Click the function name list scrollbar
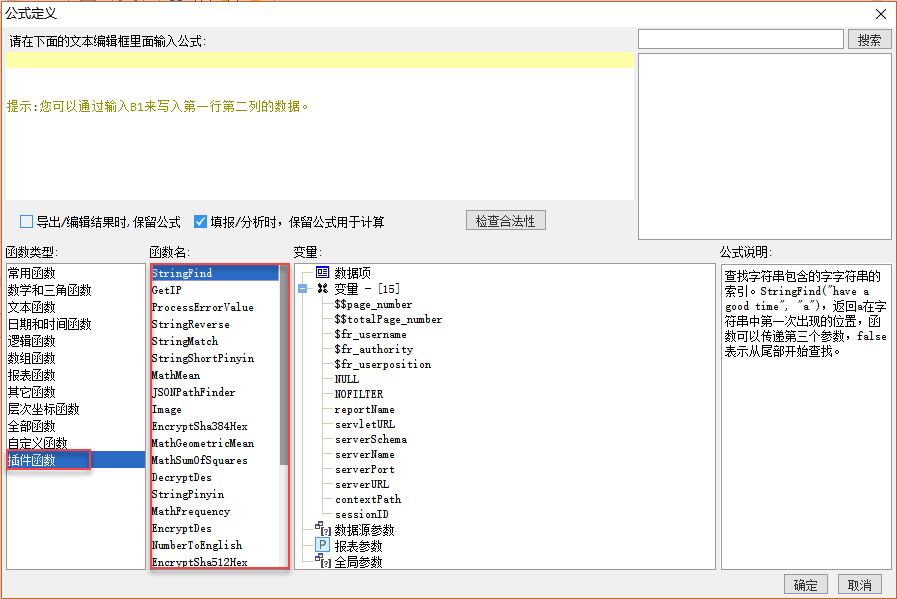The height and width of the screenshot is (599, 897). point(284,365)
